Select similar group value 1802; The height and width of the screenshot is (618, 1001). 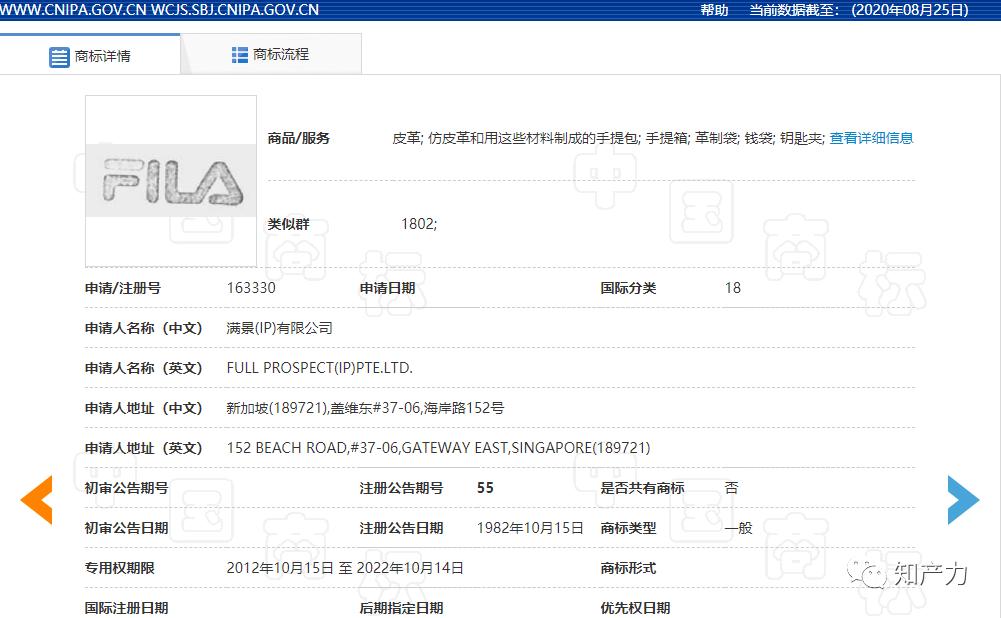point(419,224)
